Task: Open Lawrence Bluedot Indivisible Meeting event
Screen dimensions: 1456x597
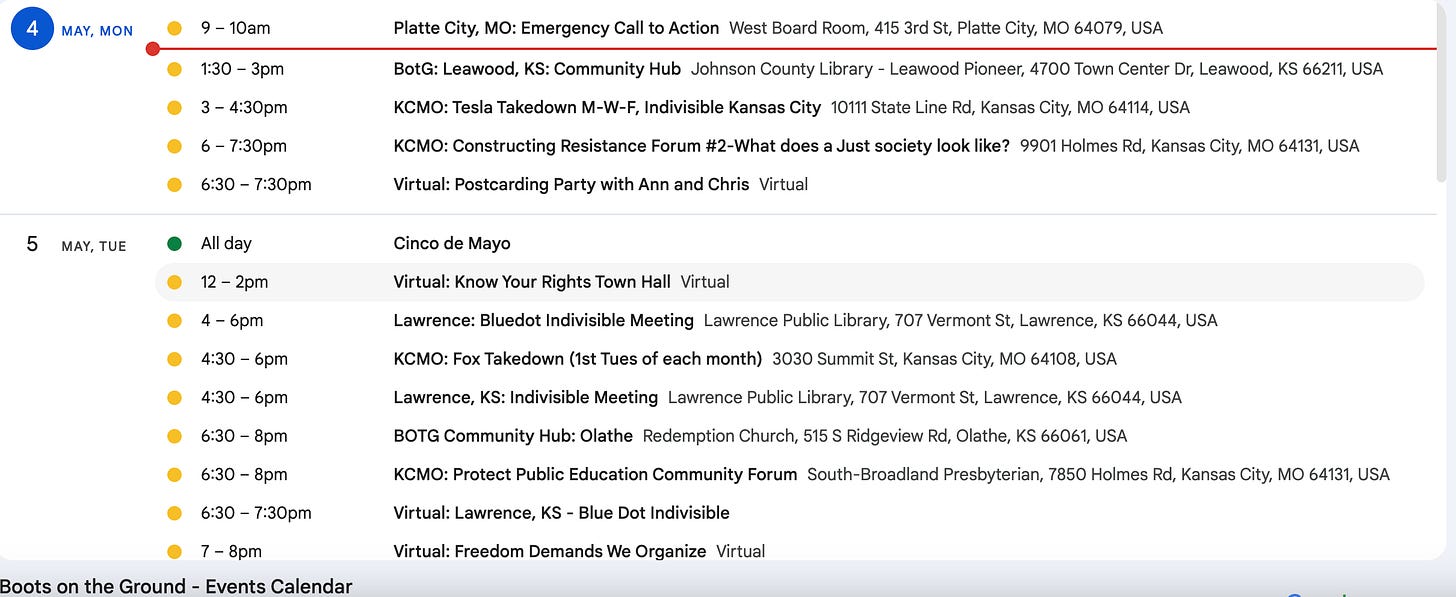Action: point(790,320)
